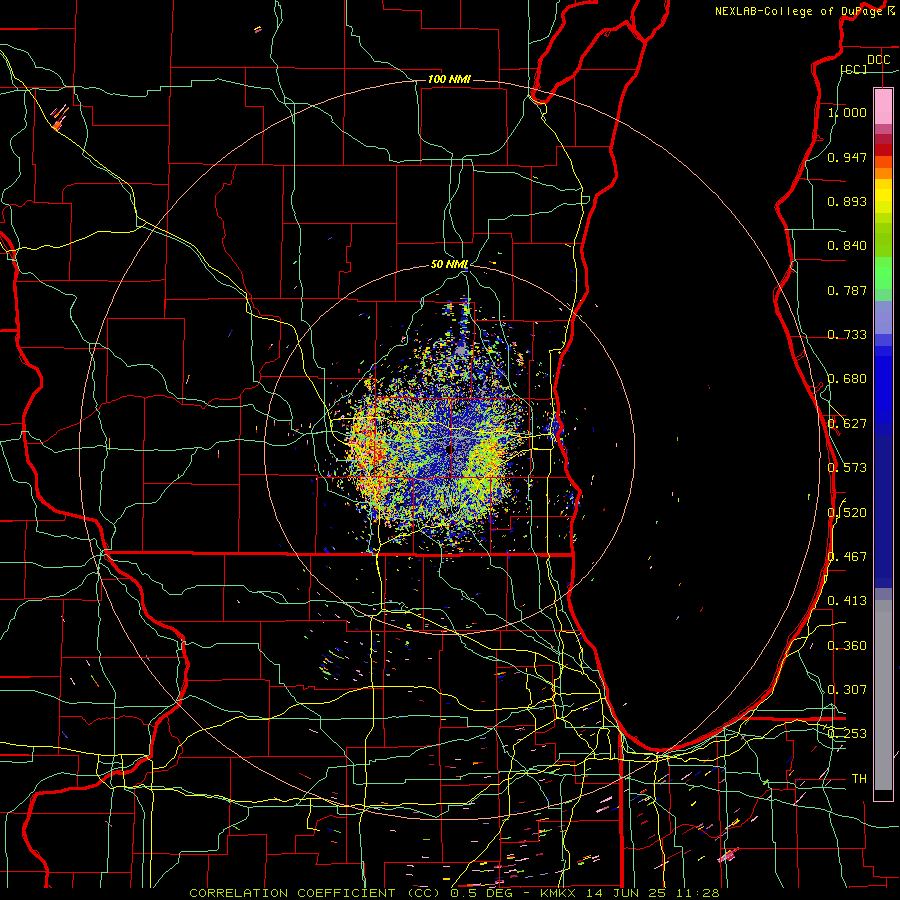The height and width of the screenshot is (900, 900).
Task: Click the 0.893 scale value
Action: point(847,201)
